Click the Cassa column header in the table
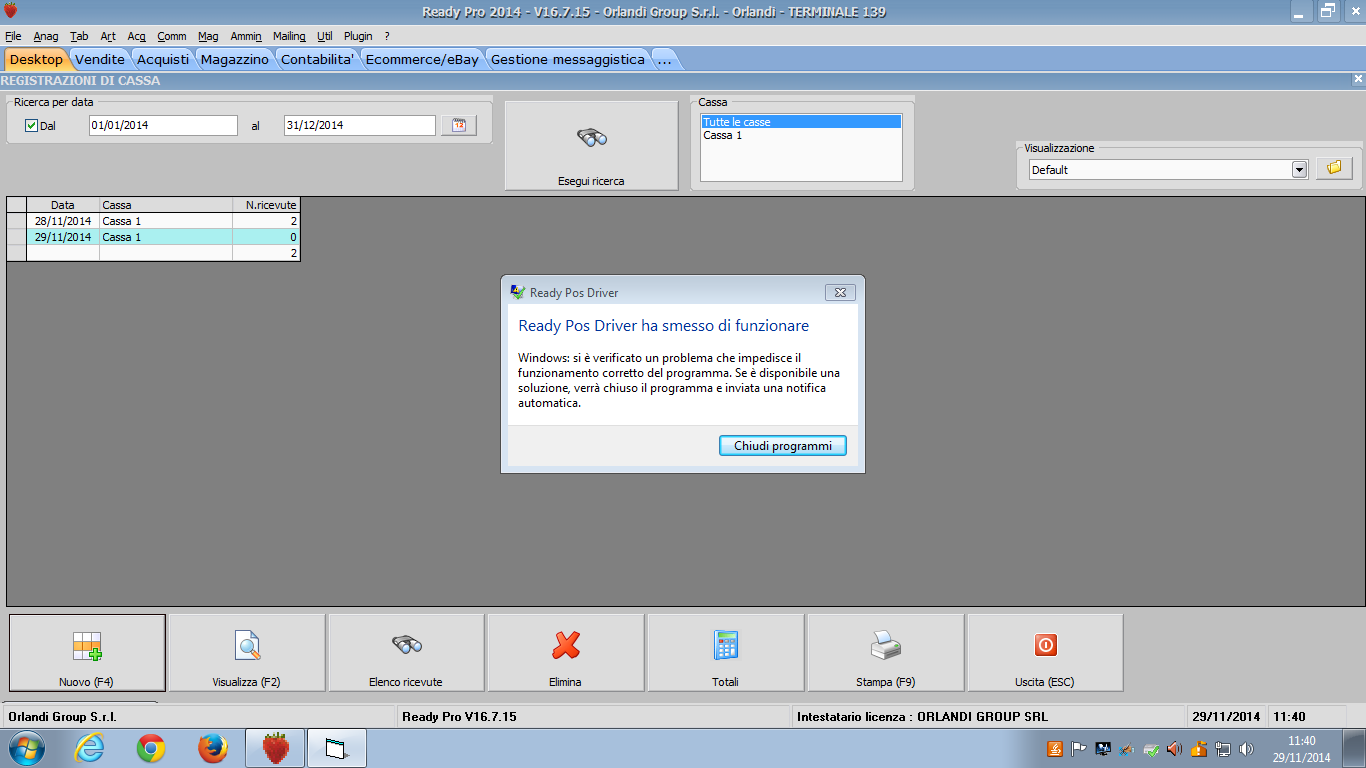The width and height of the screenshot is (1366, 768). (x=166, y=205)
